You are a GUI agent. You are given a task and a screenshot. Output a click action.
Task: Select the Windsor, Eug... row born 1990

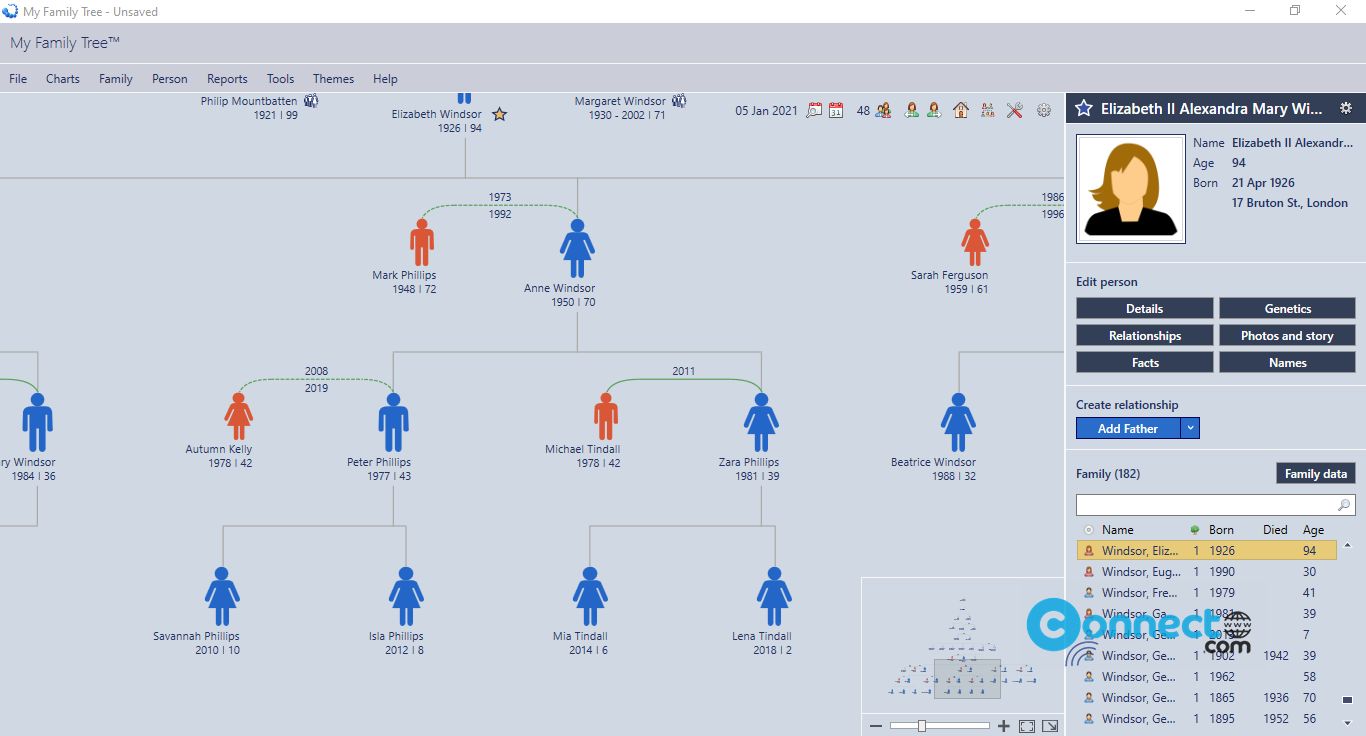pyautogui.click(x=1206, y=572)
